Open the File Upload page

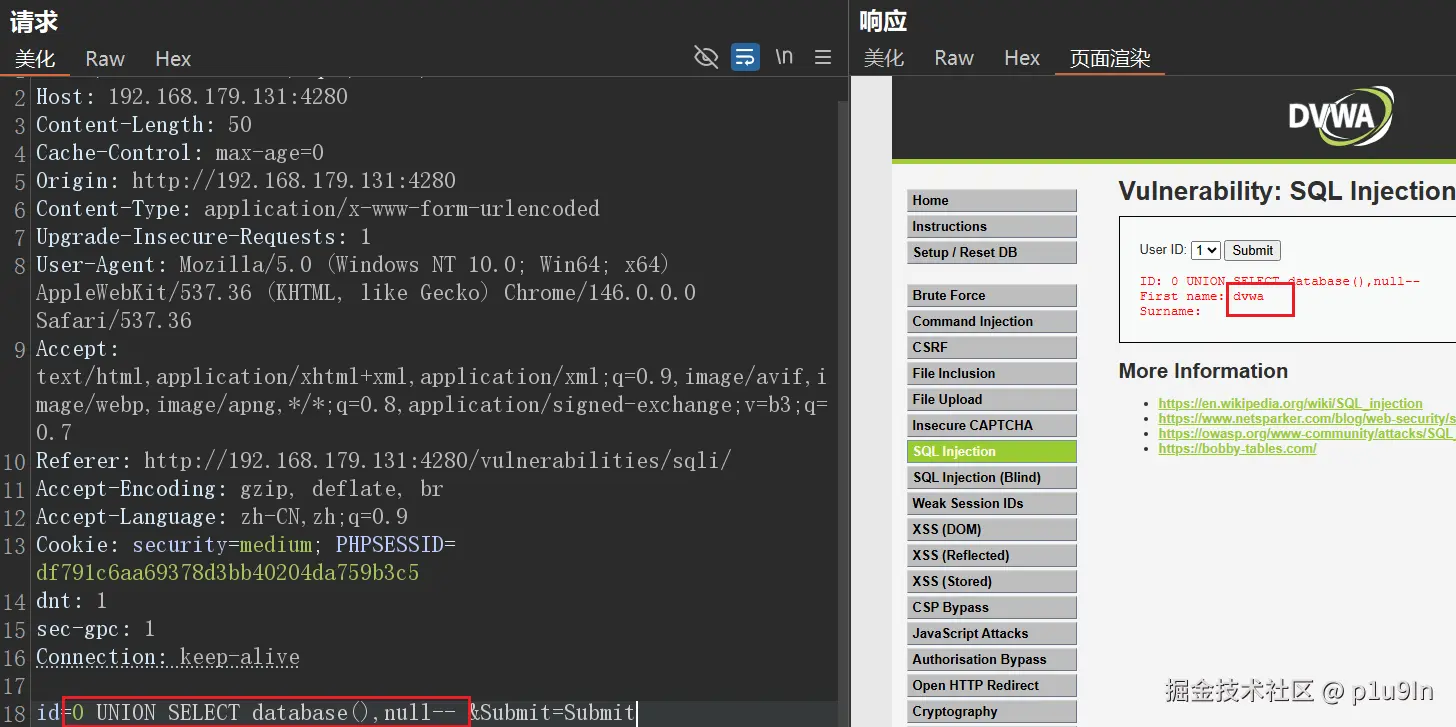[x=992, y=399]
